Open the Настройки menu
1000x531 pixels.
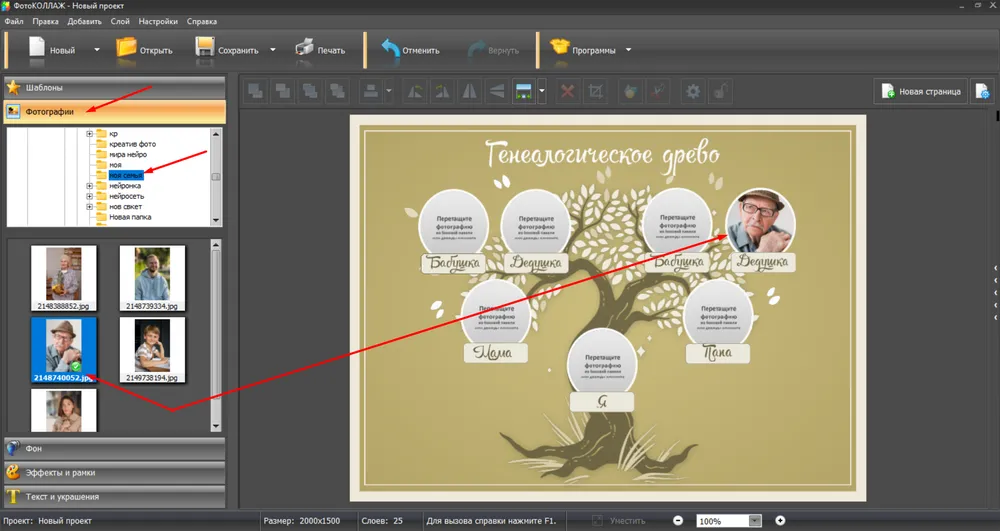pos(159,21)
